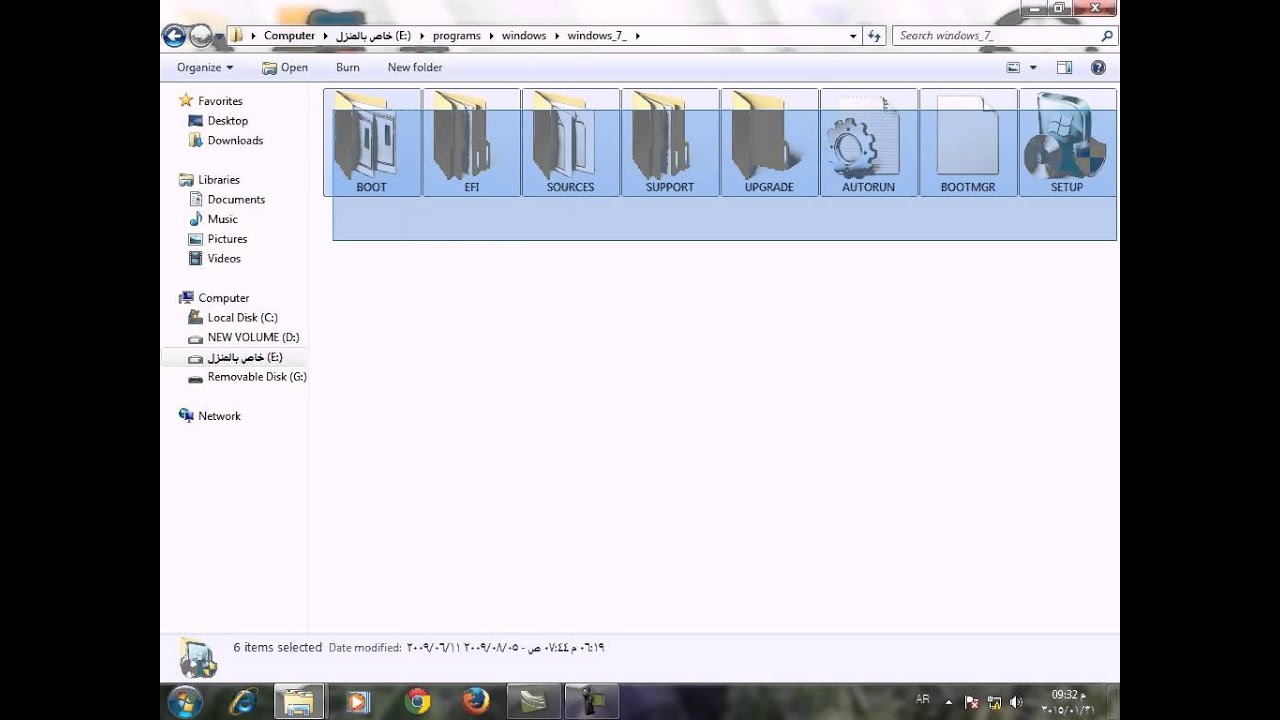Click programs in the address breadcrumb
The width and height of the screenshot is (1280, 720).
pyautogui.click(x=457, y=36)
